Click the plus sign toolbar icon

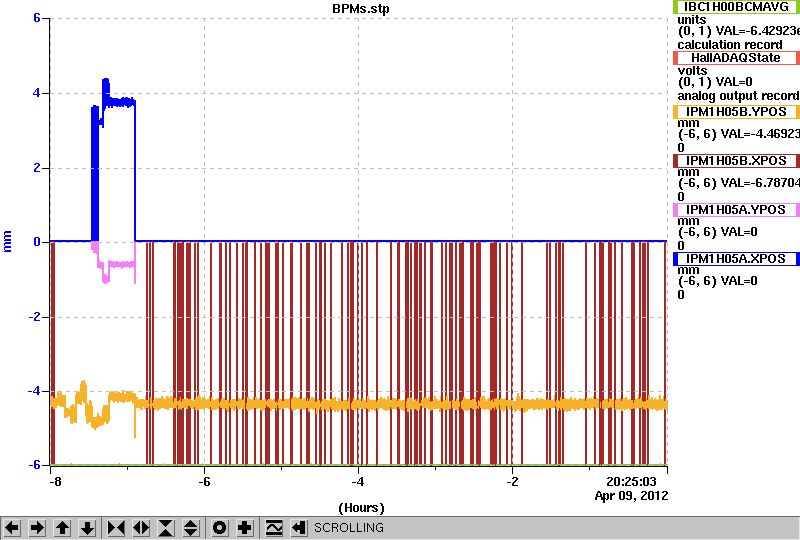[245, 528]
